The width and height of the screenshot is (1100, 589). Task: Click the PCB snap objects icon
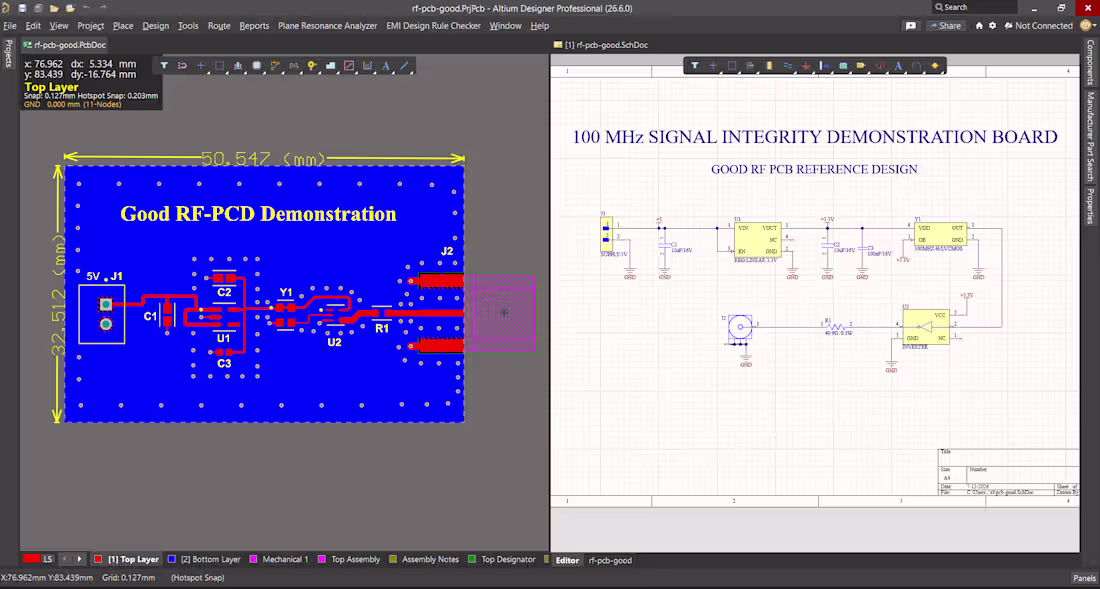[x=182, y=66]
